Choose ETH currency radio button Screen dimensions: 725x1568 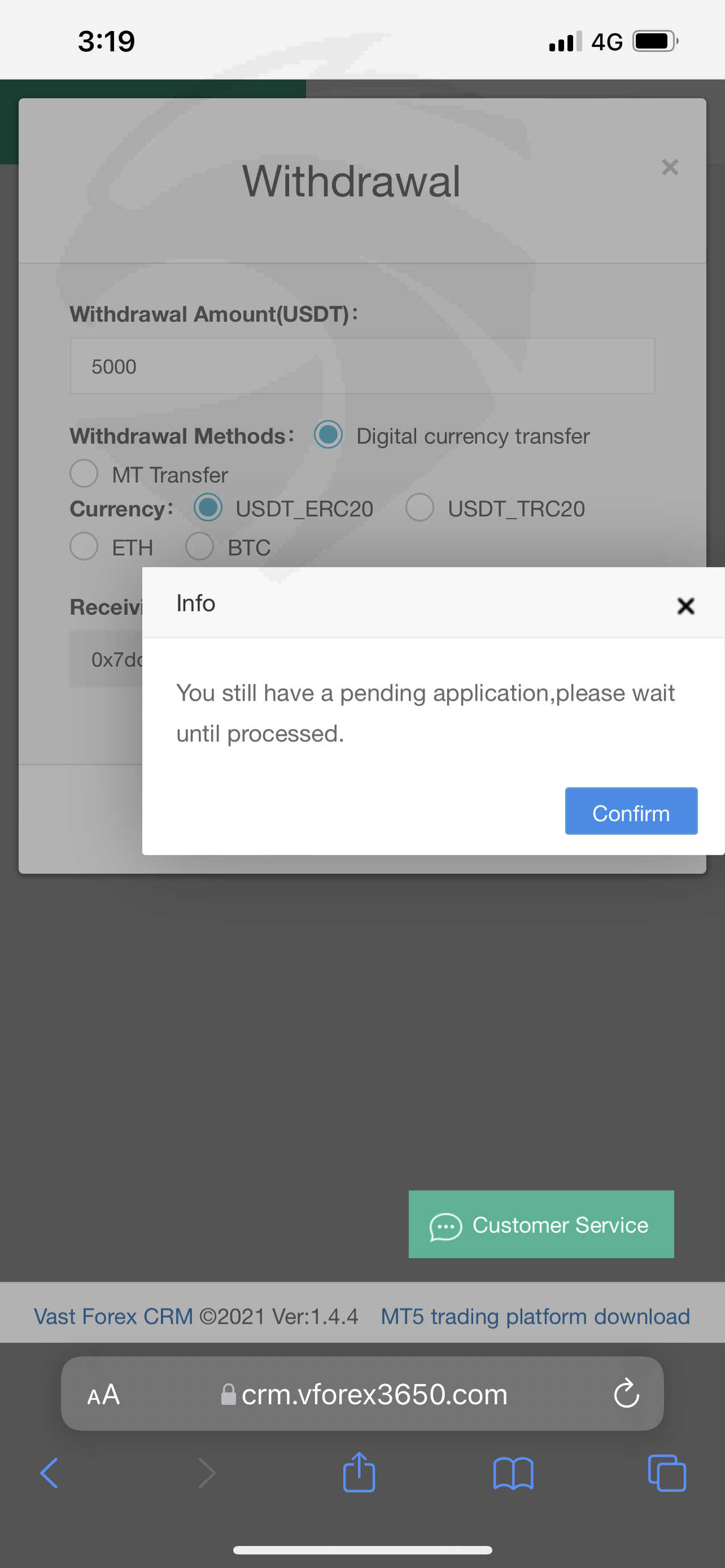coord(84,546)
